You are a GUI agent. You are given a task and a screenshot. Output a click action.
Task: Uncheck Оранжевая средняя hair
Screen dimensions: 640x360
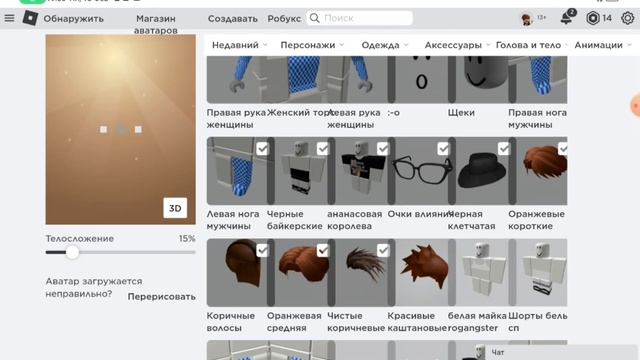click(x=322, y=251)
